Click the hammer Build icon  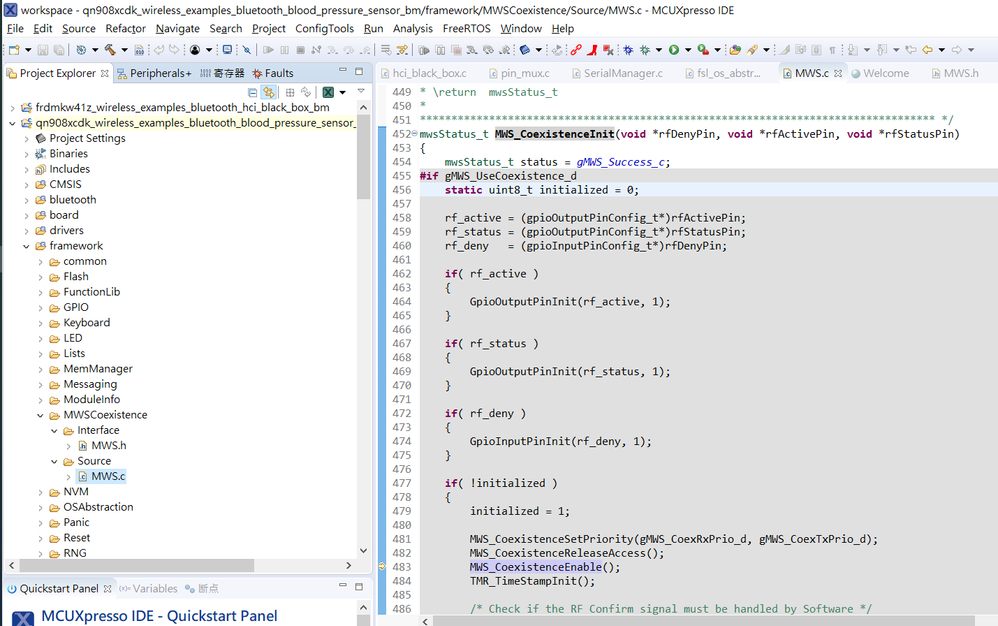[x=110, y=50]
